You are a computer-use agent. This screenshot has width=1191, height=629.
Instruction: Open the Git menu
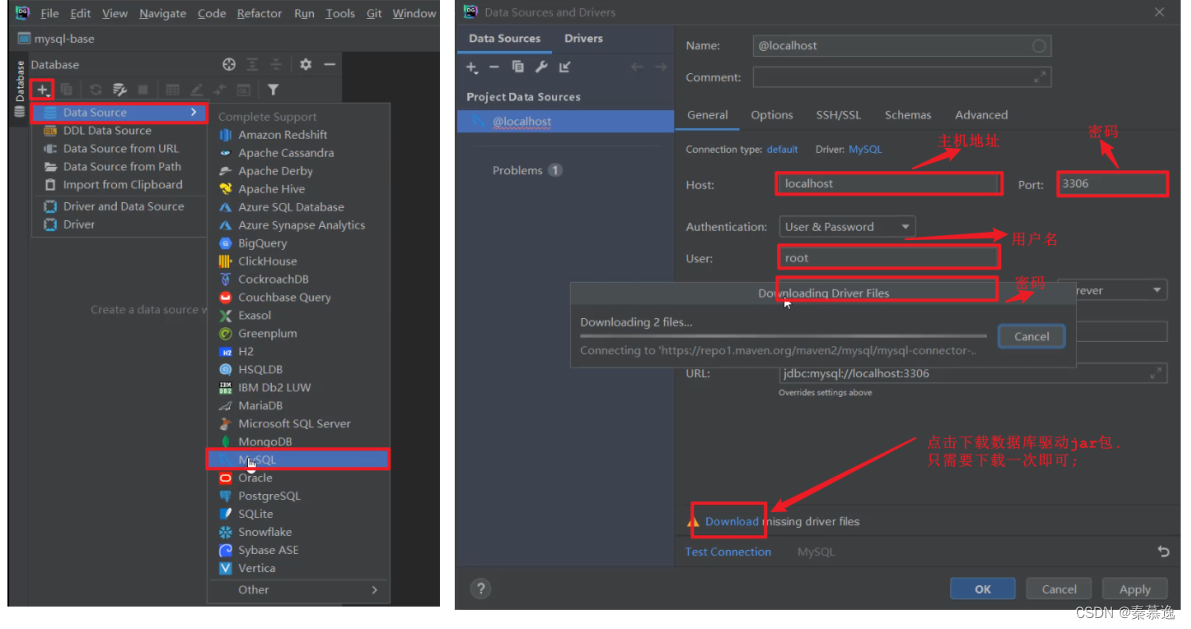point(374,14)
